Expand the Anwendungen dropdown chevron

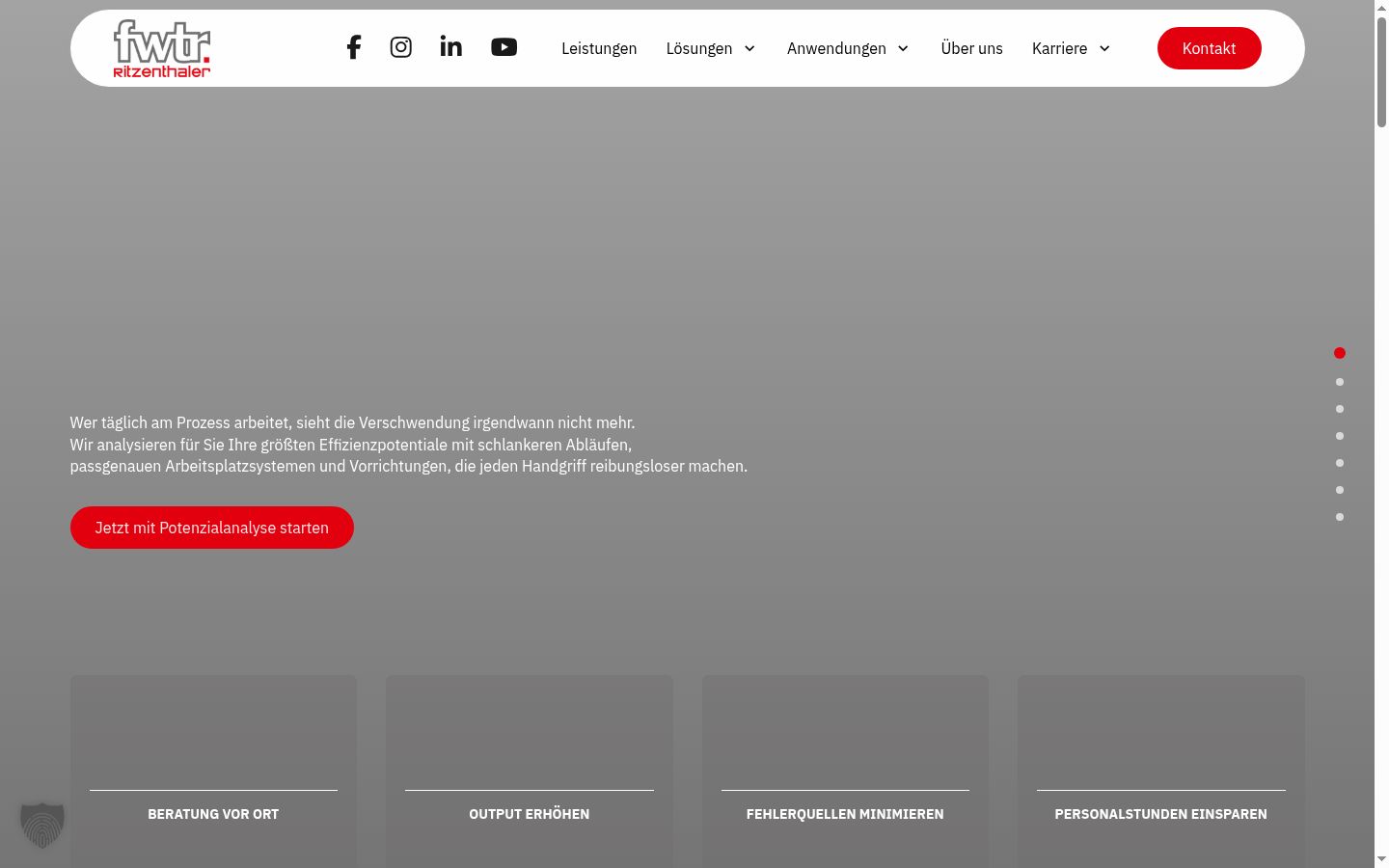[x=903, y=48]
